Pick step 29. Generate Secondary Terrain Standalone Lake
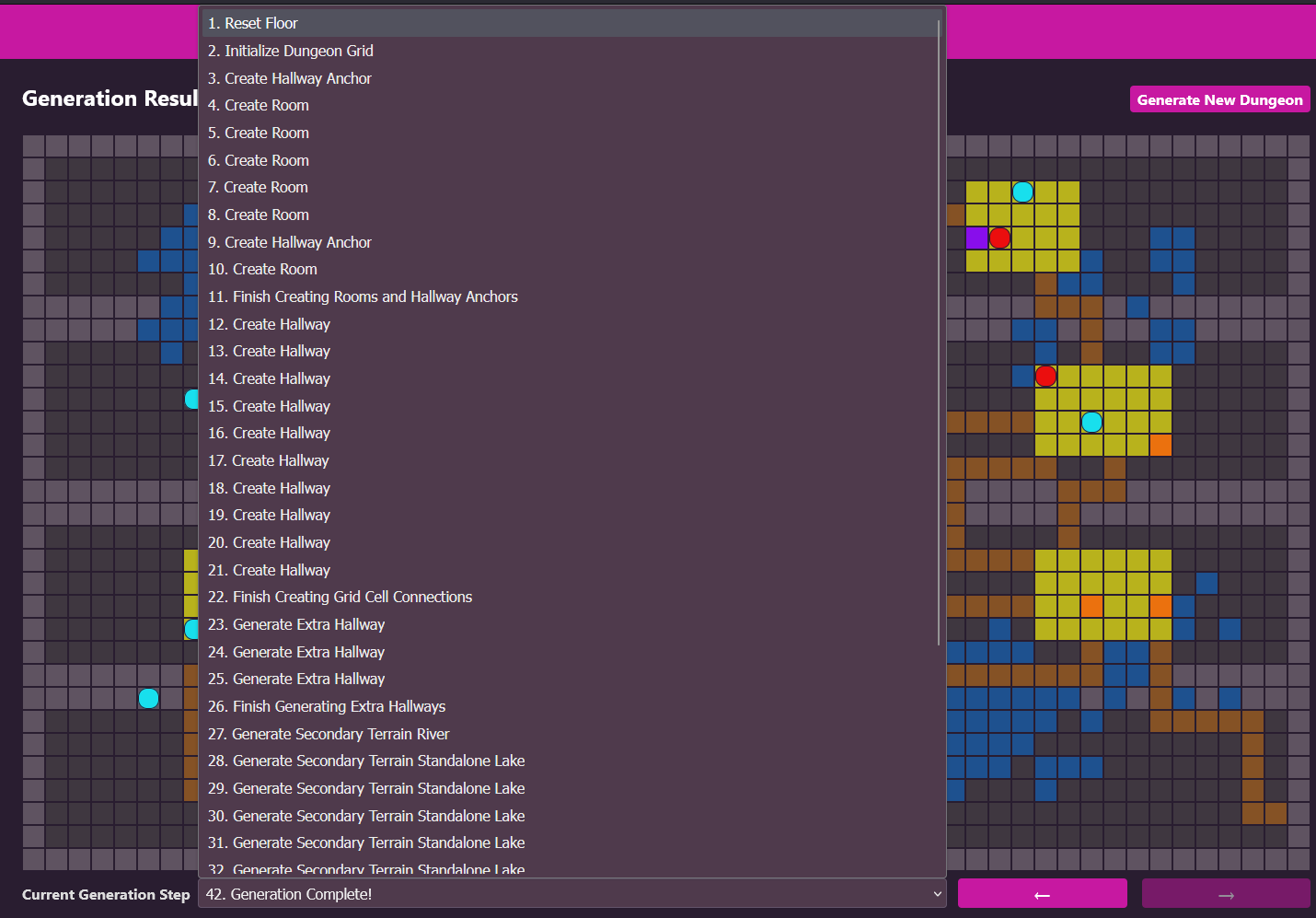 pos(571,788)
